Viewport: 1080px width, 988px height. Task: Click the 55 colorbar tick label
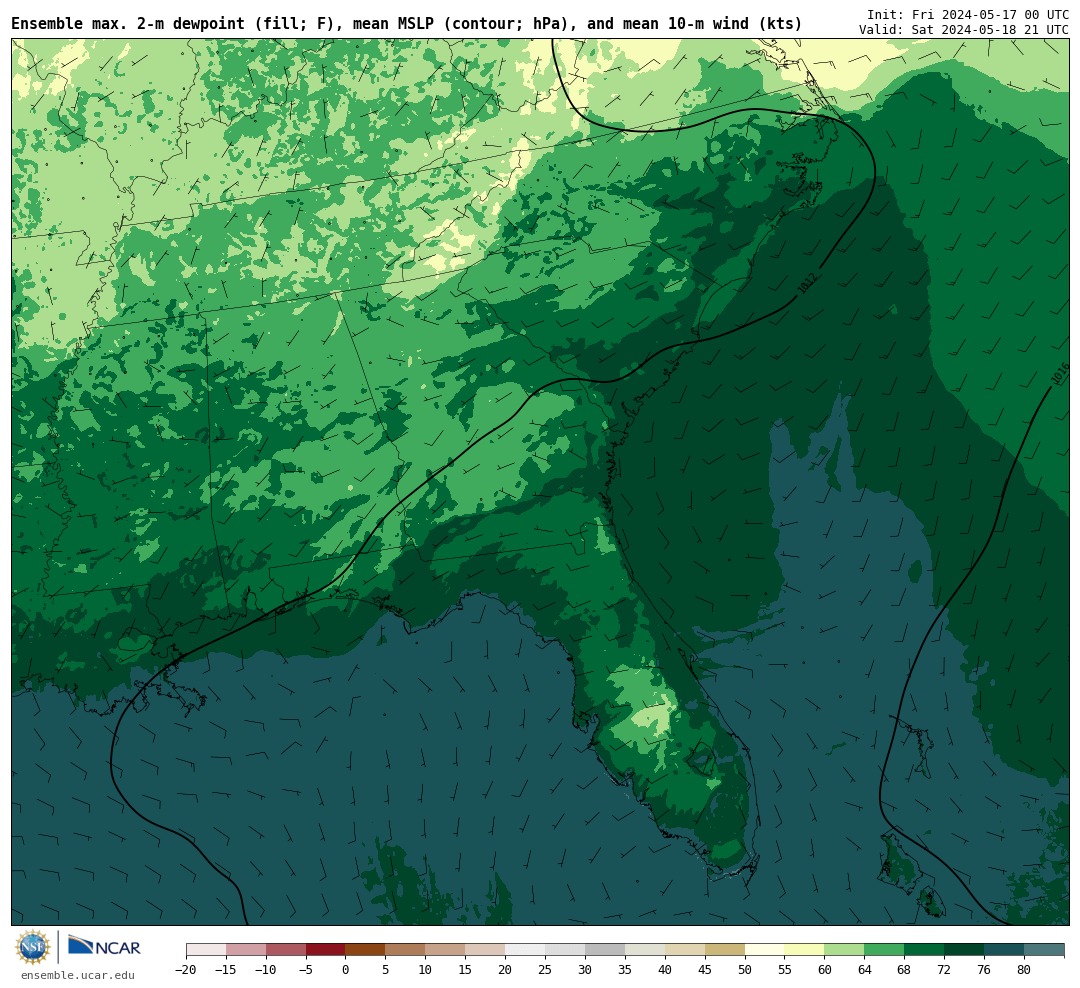tap(785, 969)
